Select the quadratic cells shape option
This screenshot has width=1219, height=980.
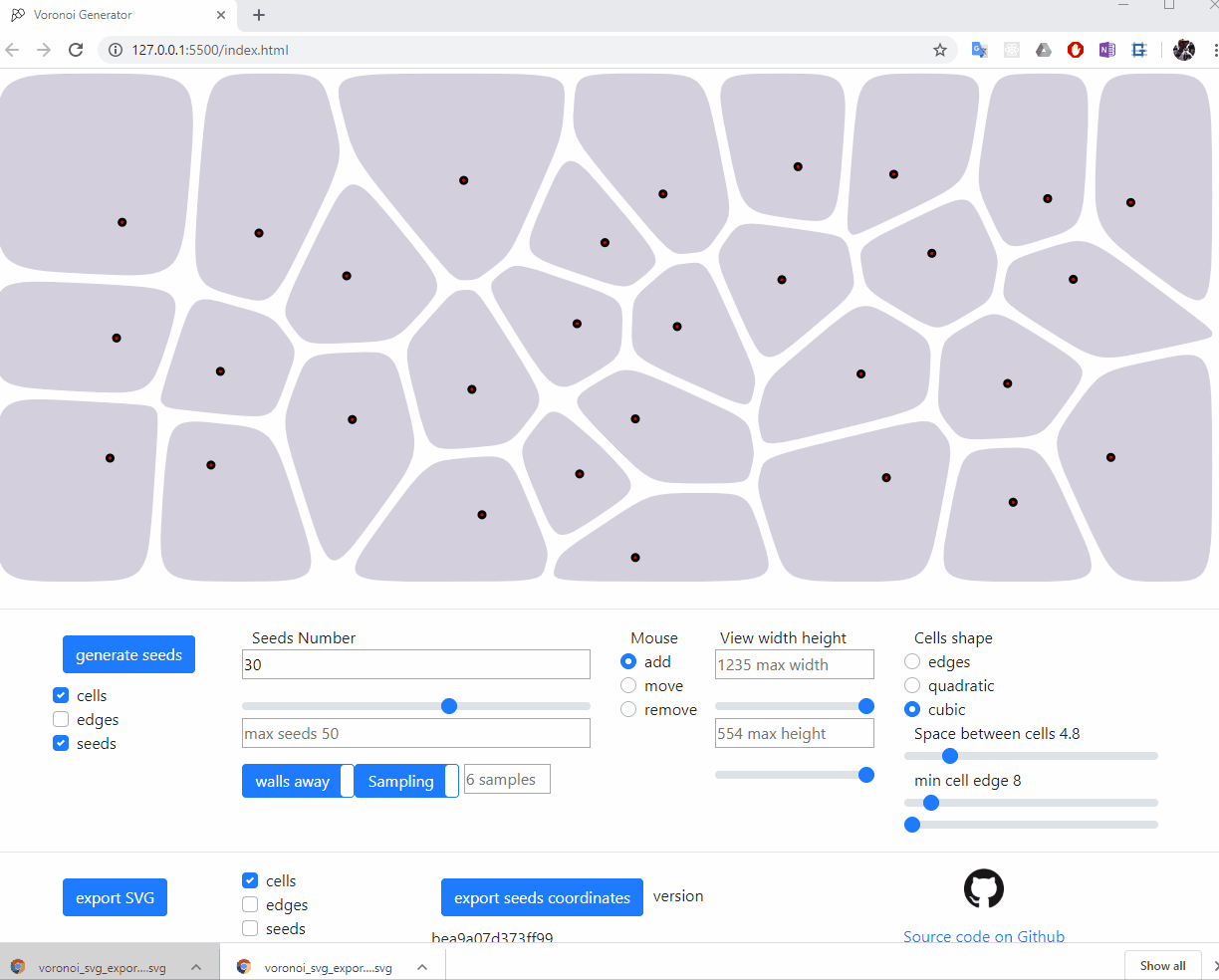pyautogui.click(x=911, y=685)
